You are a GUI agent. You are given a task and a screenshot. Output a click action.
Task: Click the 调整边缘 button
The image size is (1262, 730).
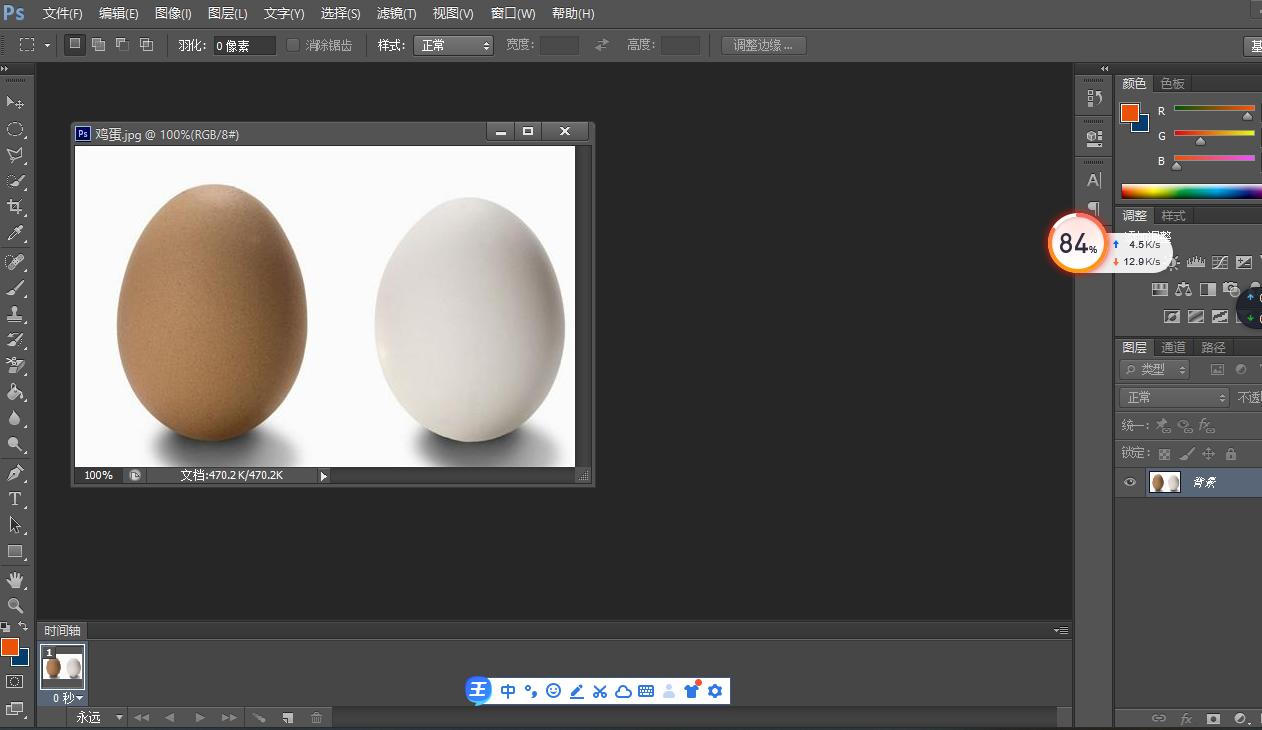(x=763, y=44)
